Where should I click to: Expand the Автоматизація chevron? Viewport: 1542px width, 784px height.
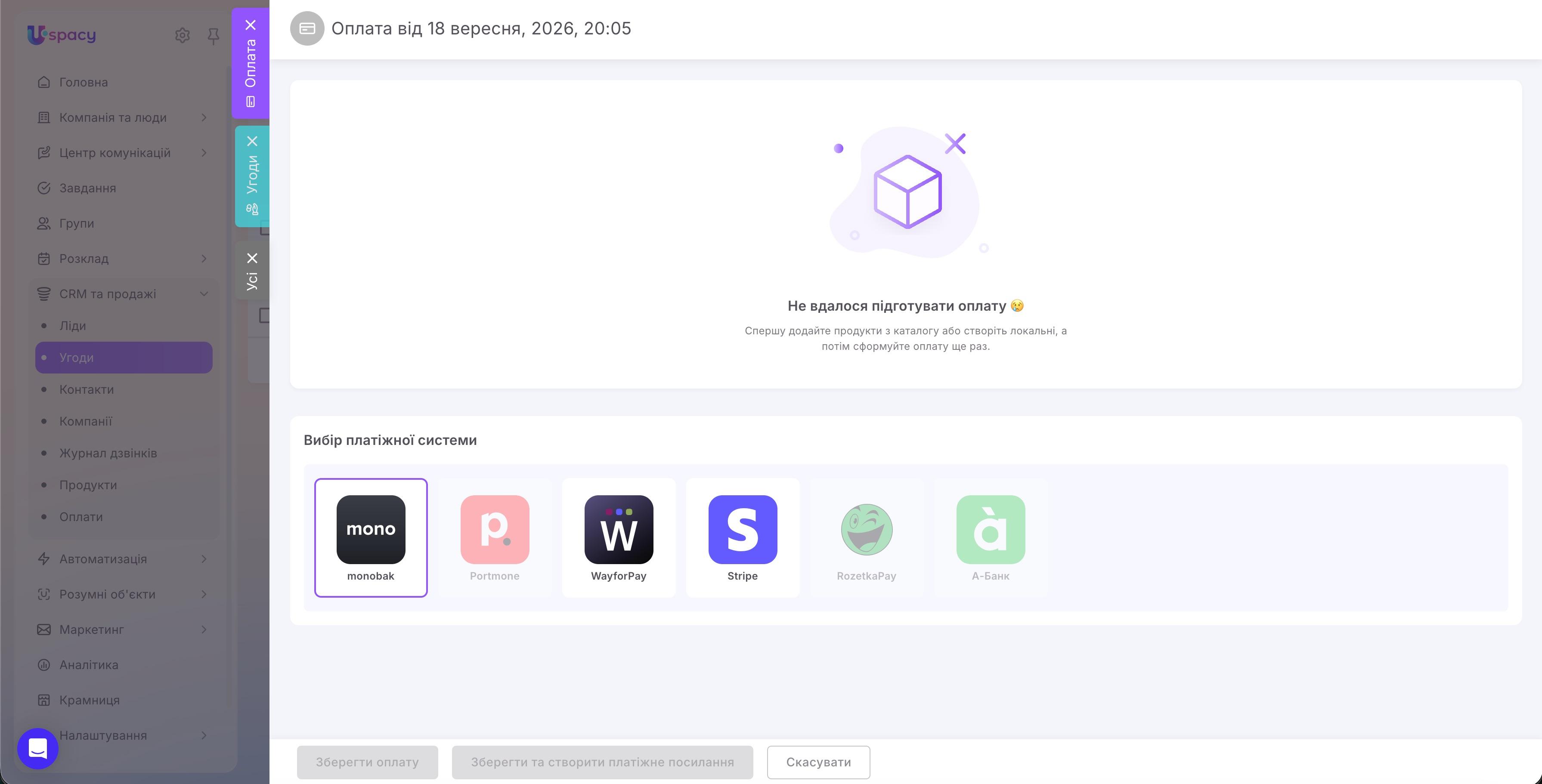[x=204, y=559]
